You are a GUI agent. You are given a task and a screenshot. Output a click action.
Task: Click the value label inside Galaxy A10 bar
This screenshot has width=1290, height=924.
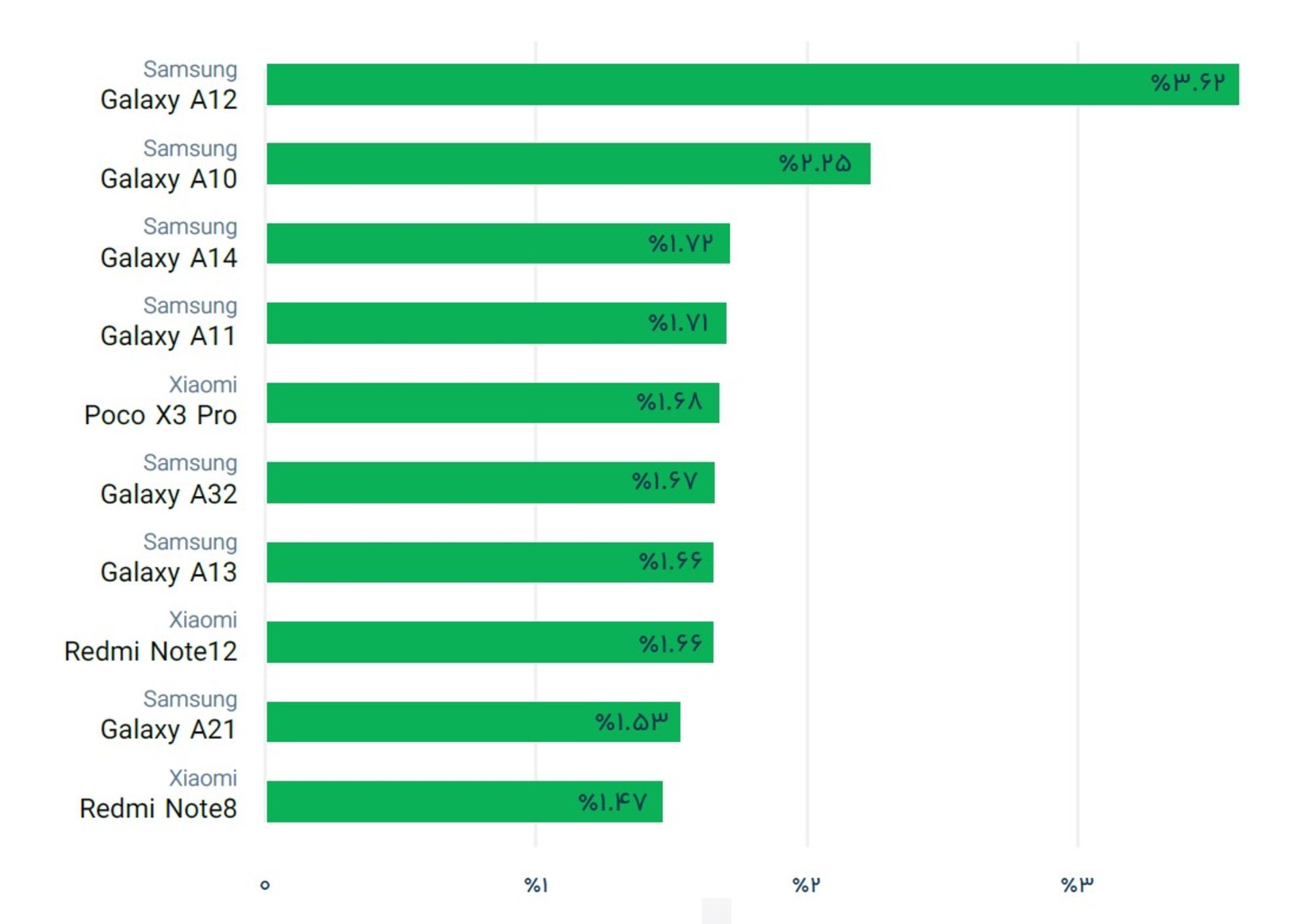pos(815,163)
